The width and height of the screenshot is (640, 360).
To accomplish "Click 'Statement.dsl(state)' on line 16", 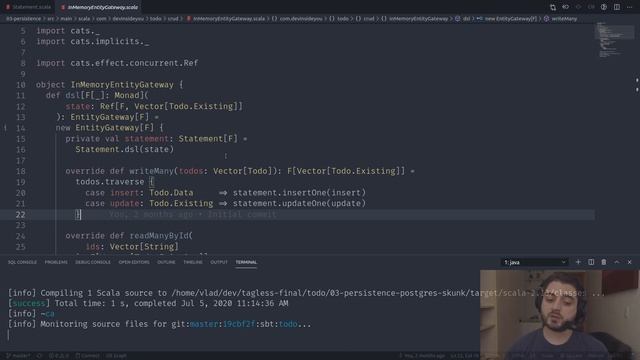I will 124,149.
